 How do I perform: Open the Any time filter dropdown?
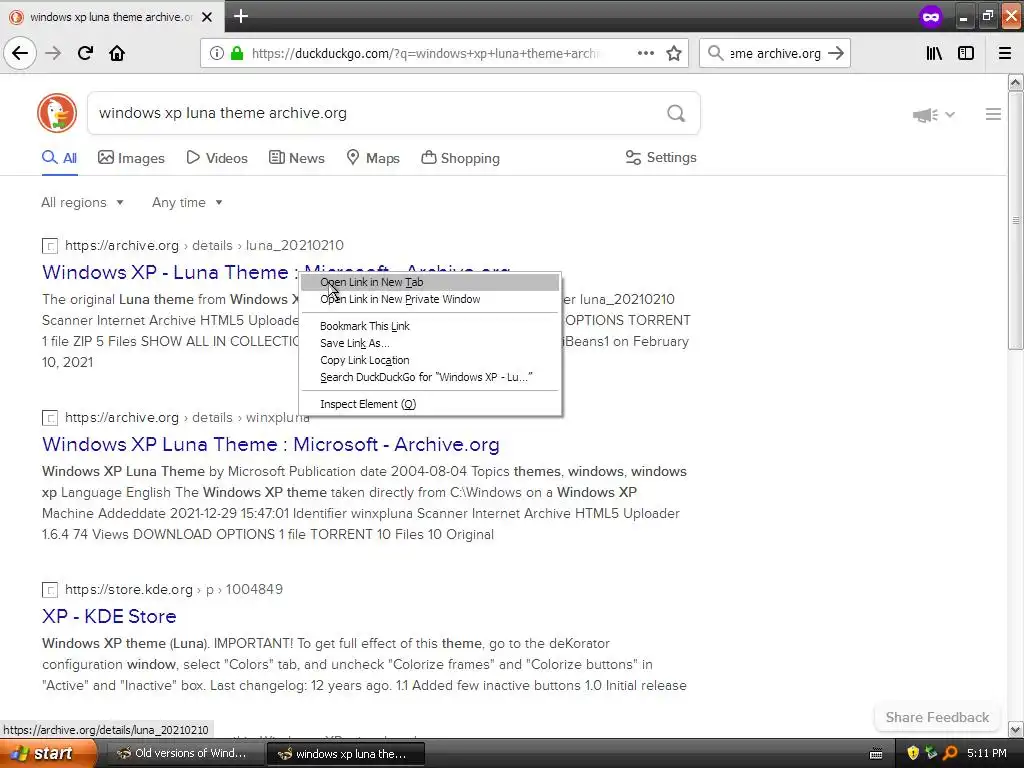coord(187,202)
